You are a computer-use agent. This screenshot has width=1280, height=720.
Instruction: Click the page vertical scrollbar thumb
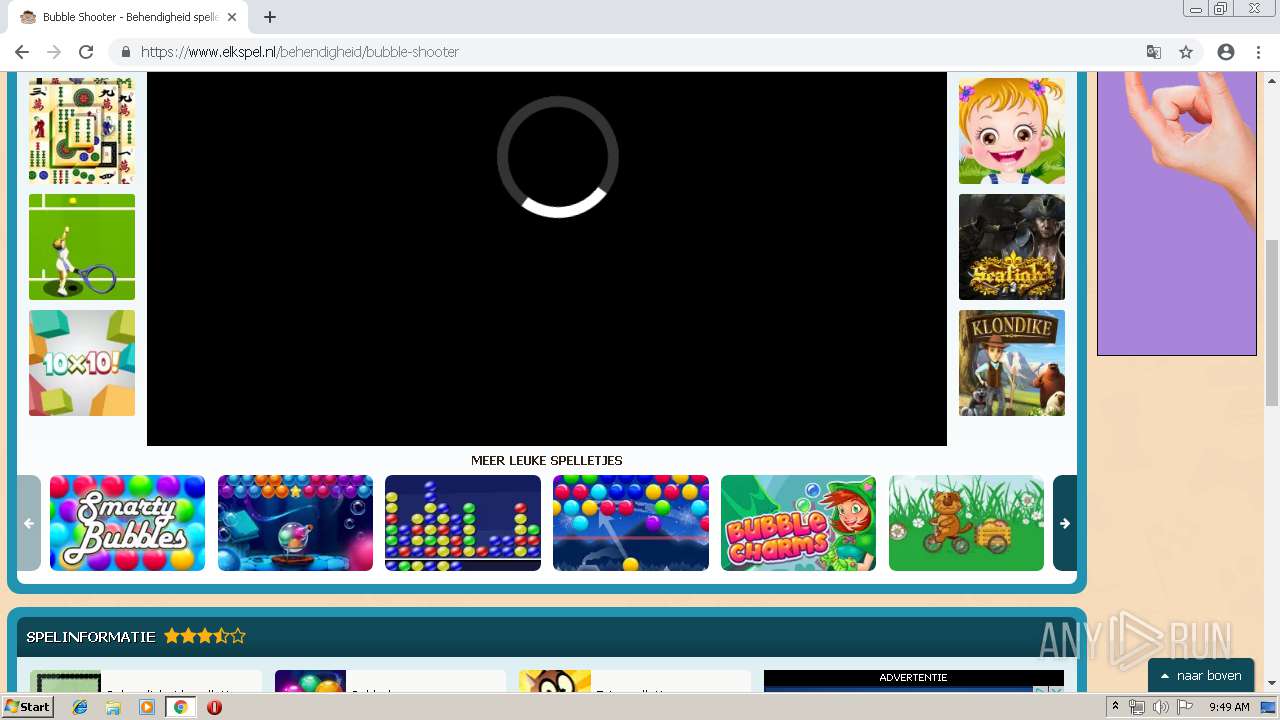point(1272,322)
